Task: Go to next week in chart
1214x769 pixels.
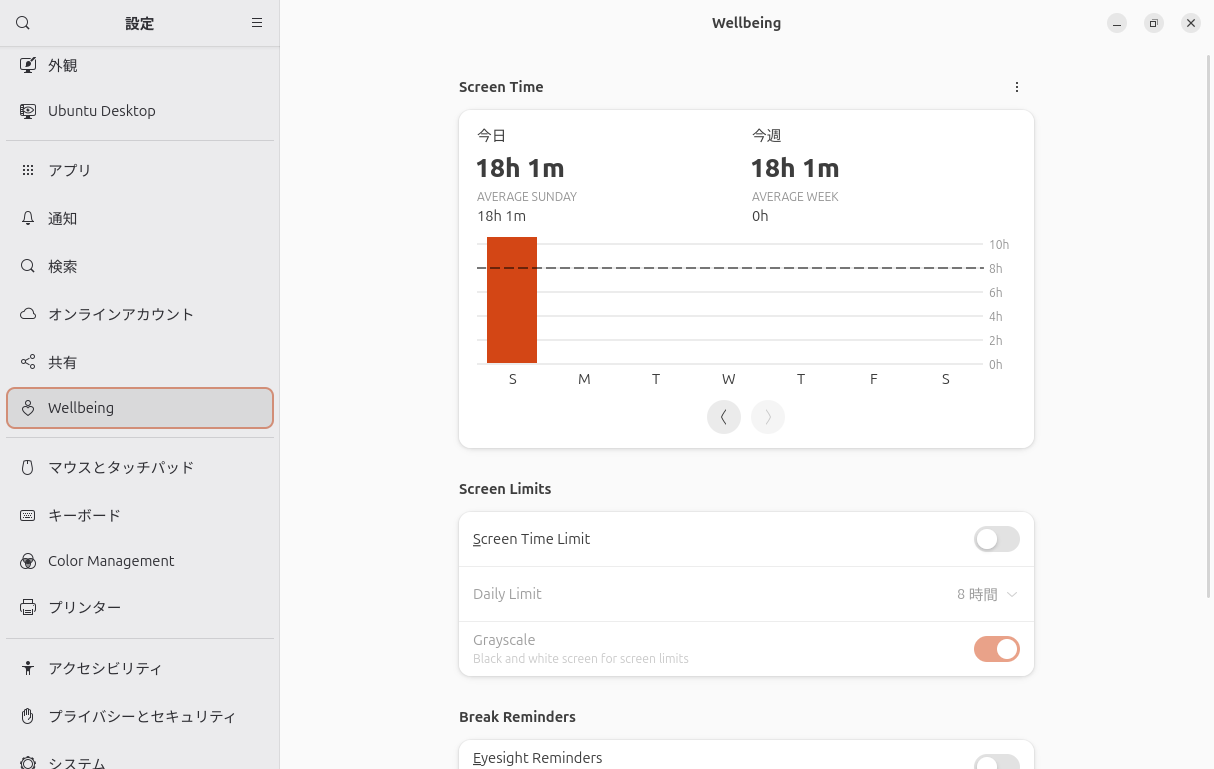Action: (768, 417)
